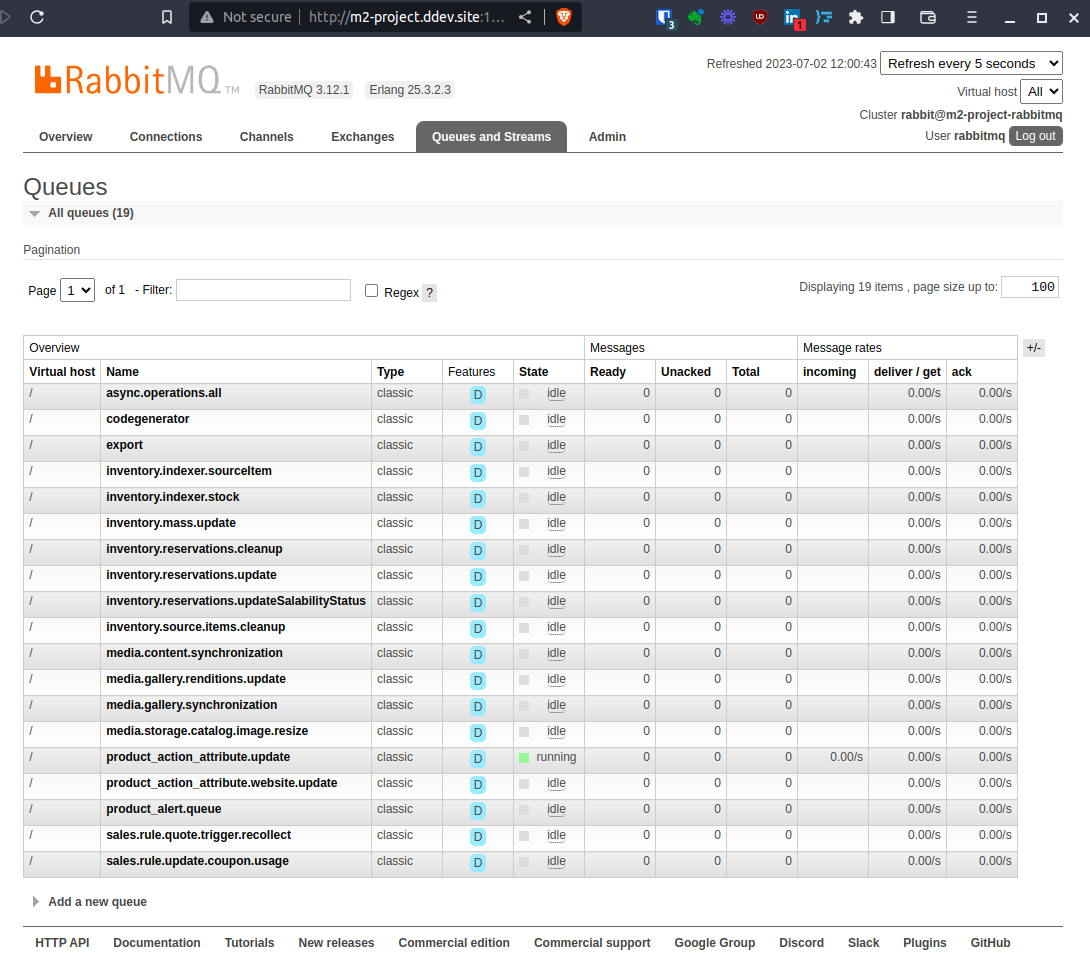Click the purple starburst extension icon
This screenshot has height=979, width=1090.
point(728,17)
